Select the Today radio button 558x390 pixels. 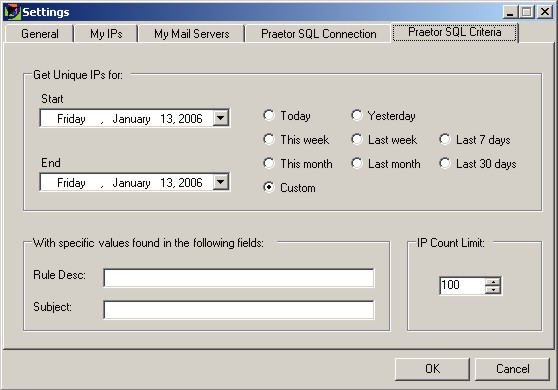point(287,116)
